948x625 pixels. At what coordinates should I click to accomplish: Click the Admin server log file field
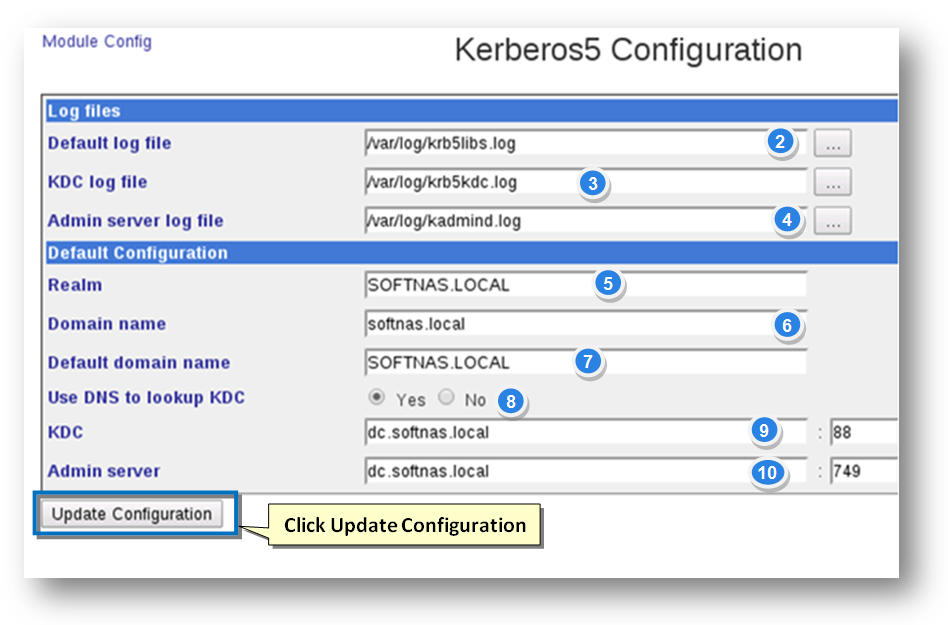click(560, 221)
